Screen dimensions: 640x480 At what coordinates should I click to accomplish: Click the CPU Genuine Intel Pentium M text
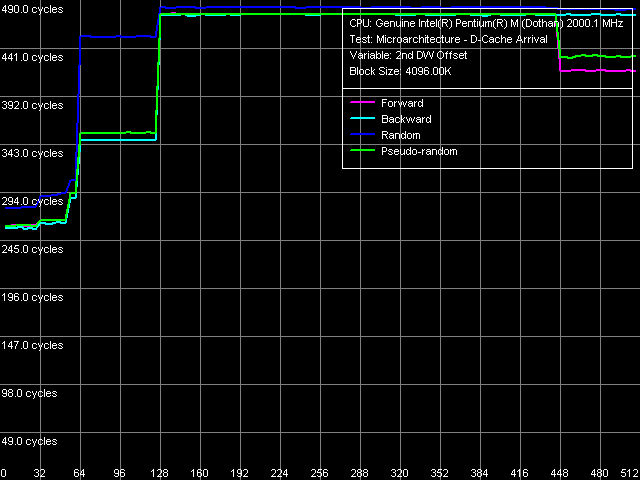(486, 24)
